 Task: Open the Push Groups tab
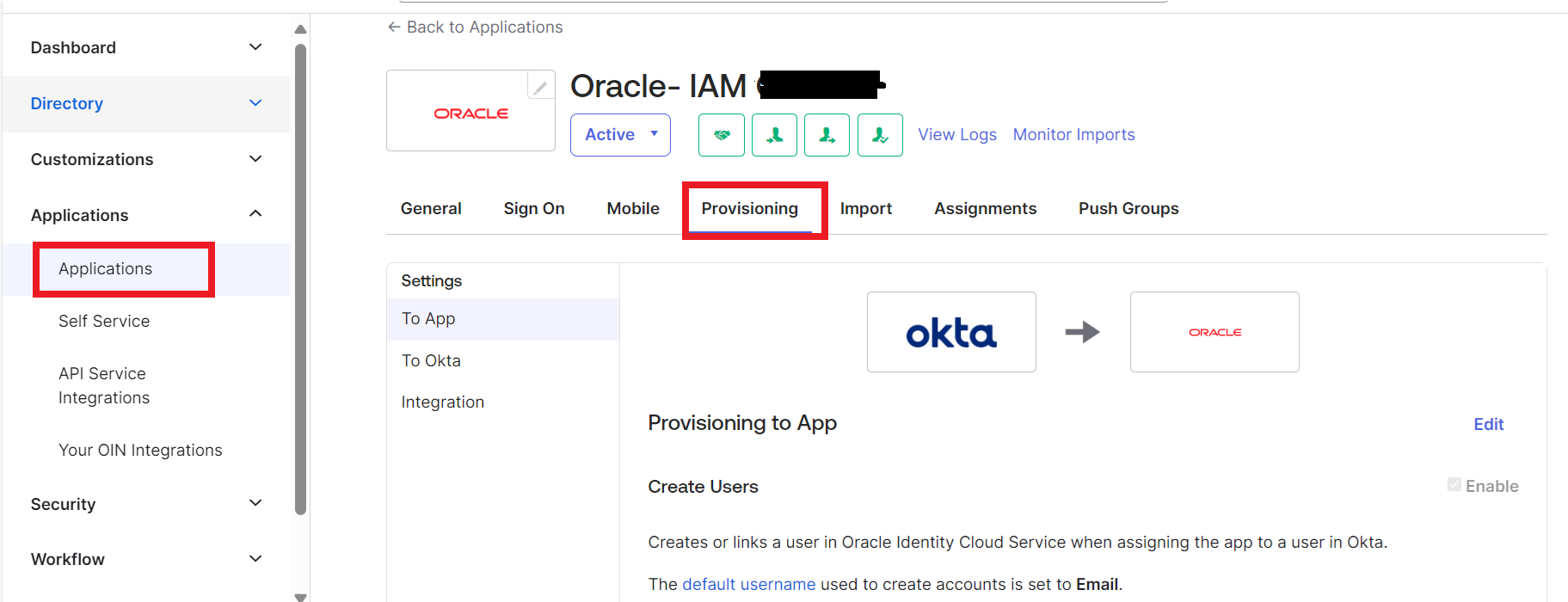tap(1128, 208)
